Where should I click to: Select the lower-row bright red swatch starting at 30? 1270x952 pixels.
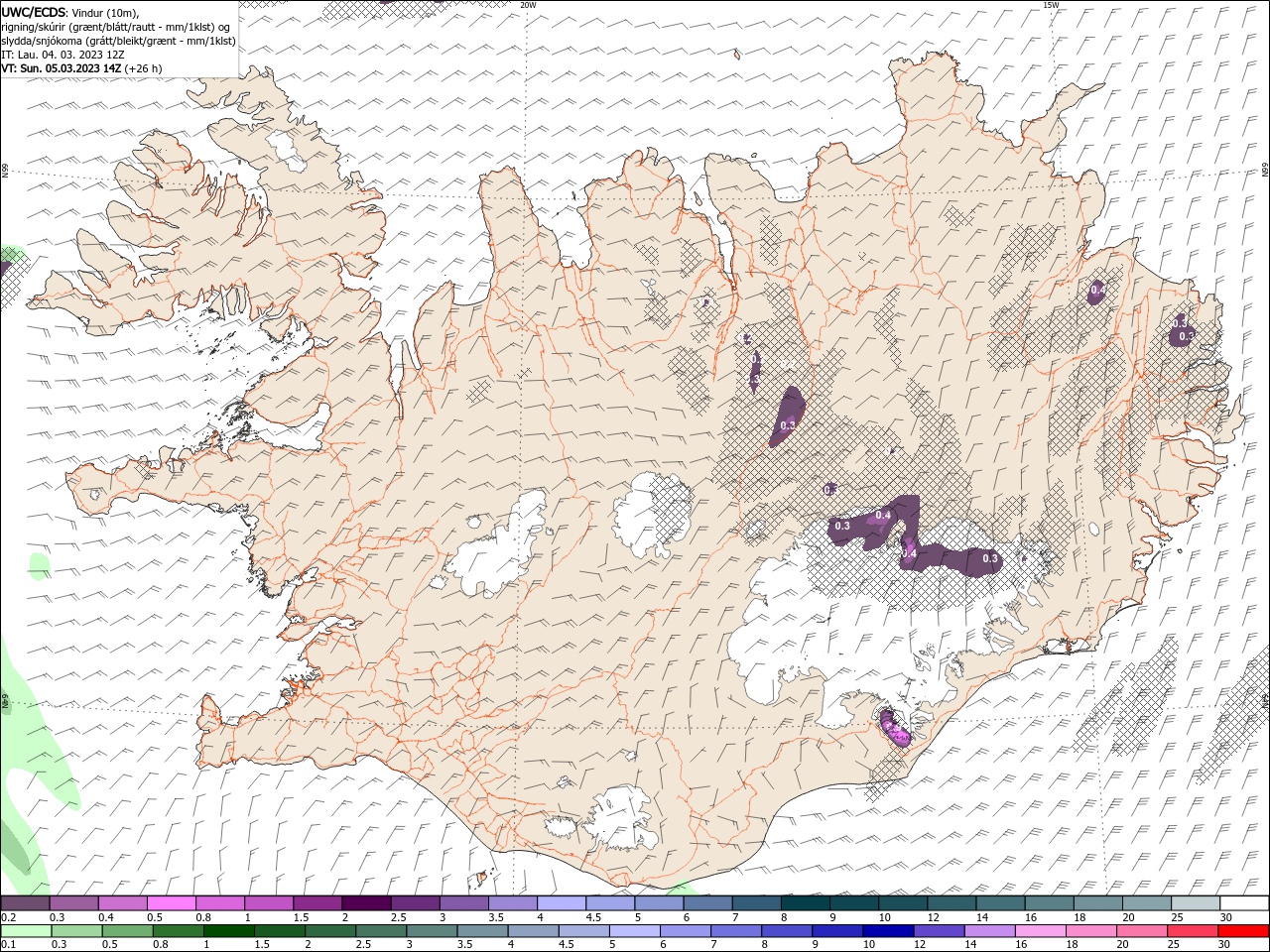1242,931
